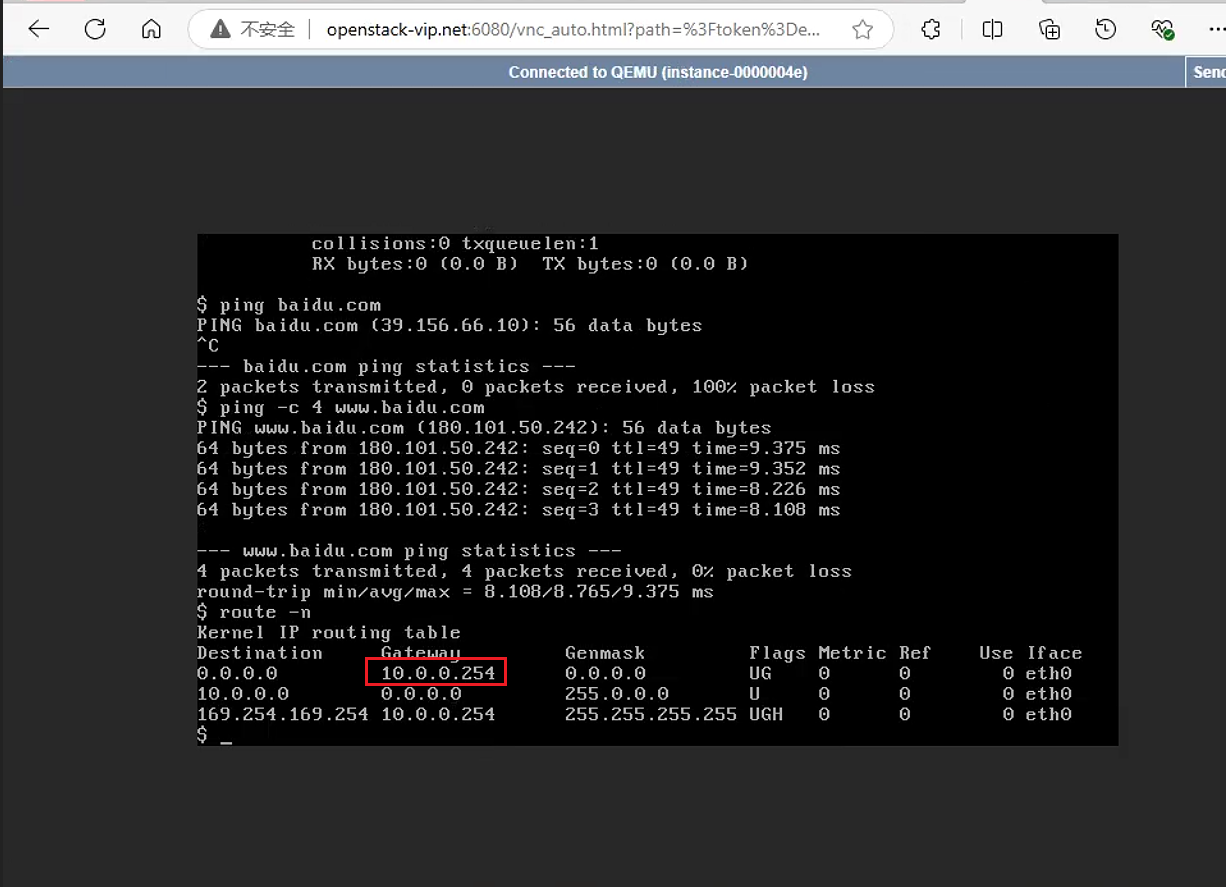Click the 'Connected to QEMU' status text
The width and height of the screenshot is (1226, 887).
pos(658,72)
